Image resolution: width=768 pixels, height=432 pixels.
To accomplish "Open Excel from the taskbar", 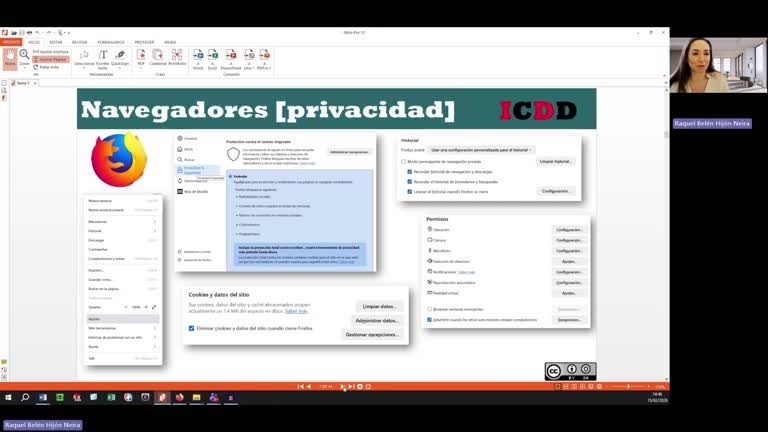I will [x=111, y=397].
